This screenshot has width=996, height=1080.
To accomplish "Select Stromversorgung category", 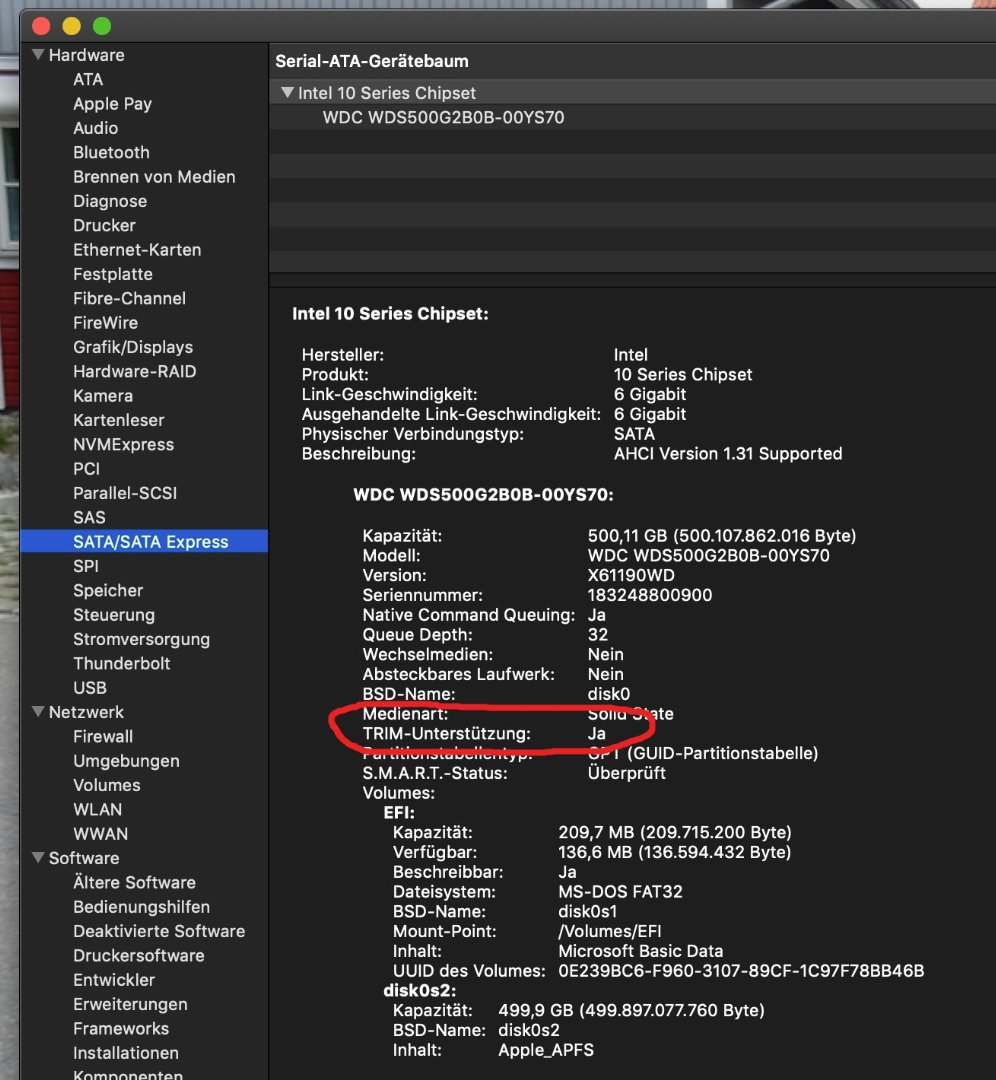I will pyautogui.click(x=142, y=639).
